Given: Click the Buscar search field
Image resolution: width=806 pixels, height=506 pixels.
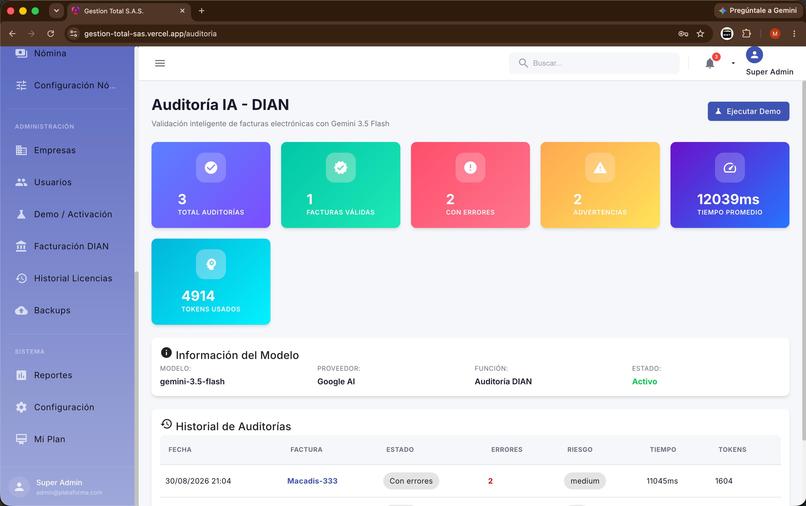Looking at the screenshot, I should click(x=594, y=63).
